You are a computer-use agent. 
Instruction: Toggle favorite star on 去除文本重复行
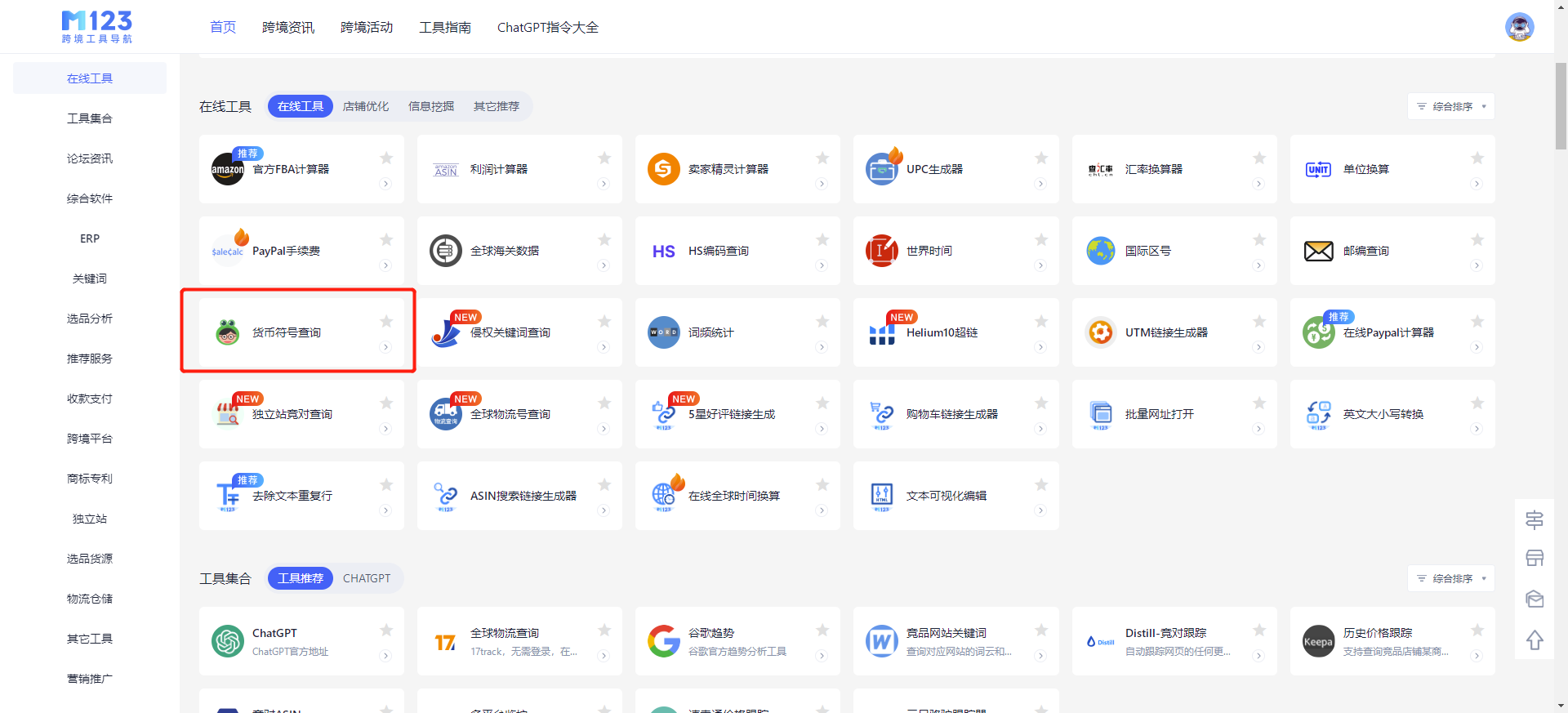pos(386,484)
